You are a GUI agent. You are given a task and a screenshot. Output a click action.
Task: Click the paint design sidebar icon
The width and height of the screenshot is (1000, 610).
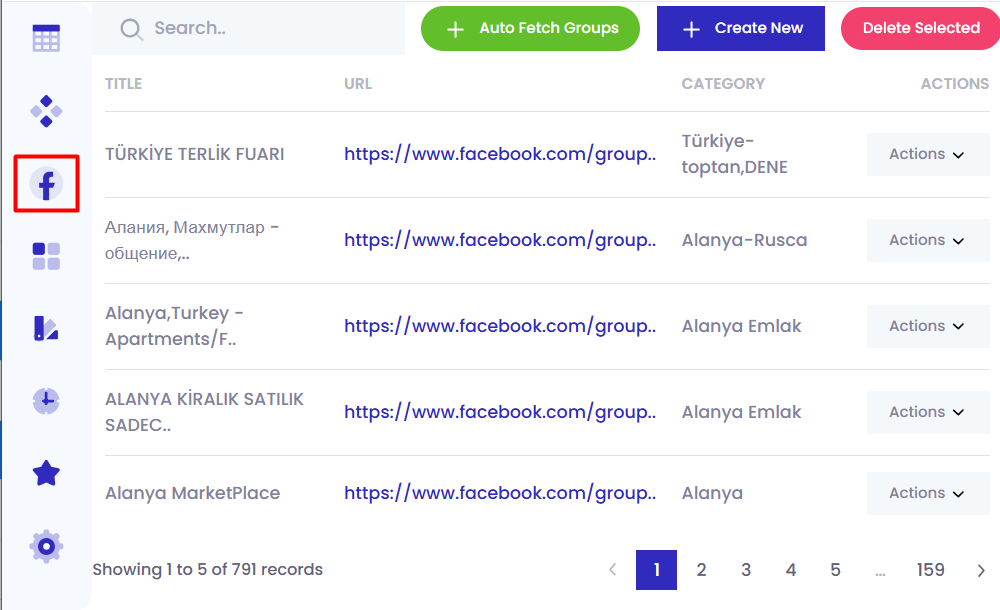(x=46, y=328)
